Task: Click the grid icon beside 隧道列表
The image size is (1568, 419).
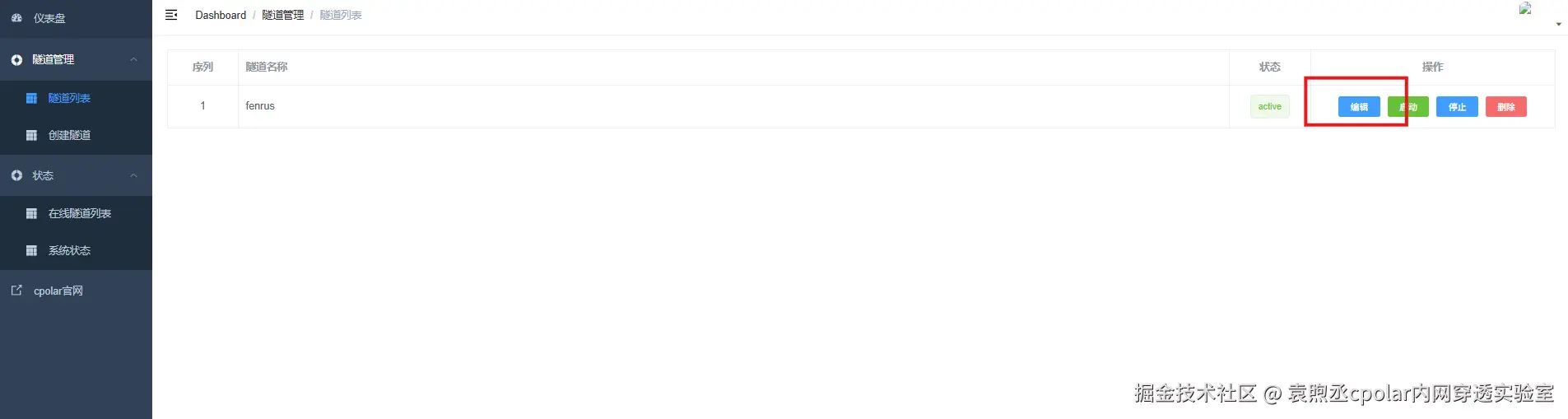Action: (x=31, y=98)
